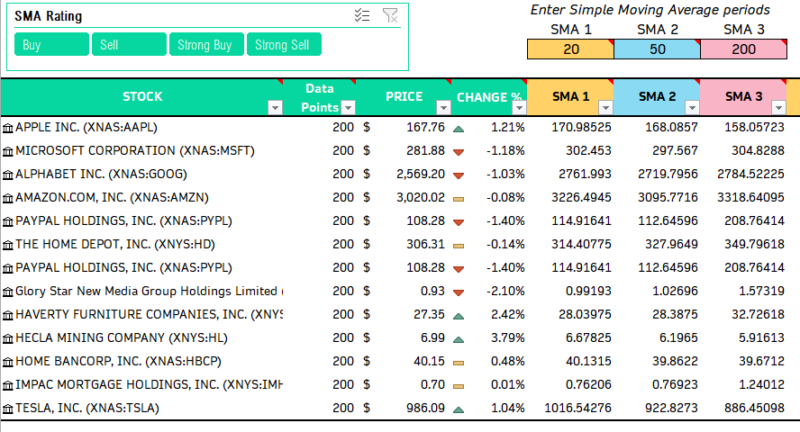800x432 pixels.
Task: Select Amazon's SMA 3 value 3318.64095
Action: [x=744, y=197]
